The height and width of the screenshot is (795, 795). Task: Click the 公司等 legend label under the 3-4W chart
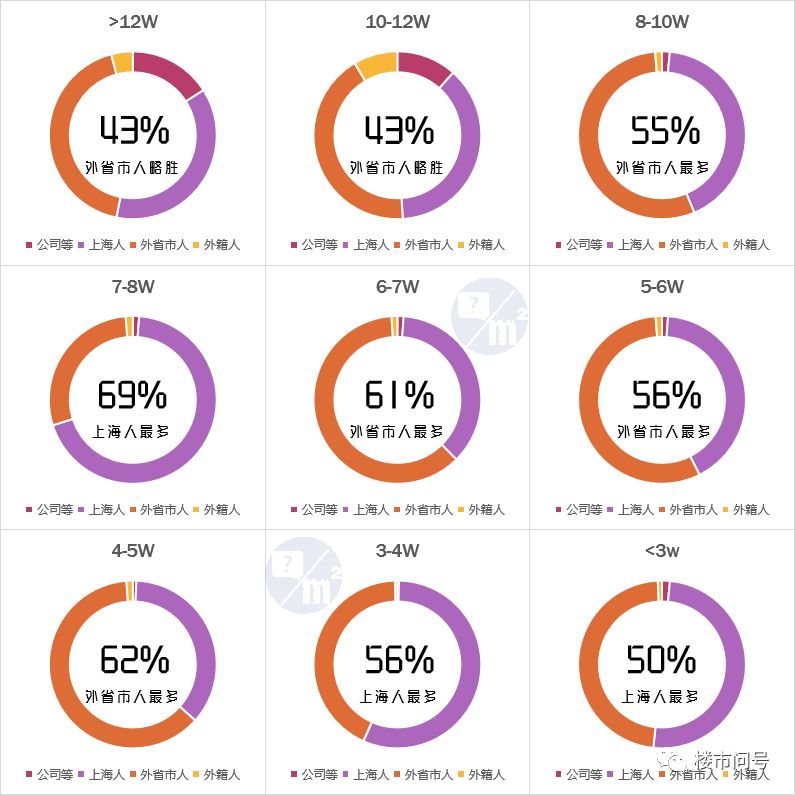click(x=319, y=775)
